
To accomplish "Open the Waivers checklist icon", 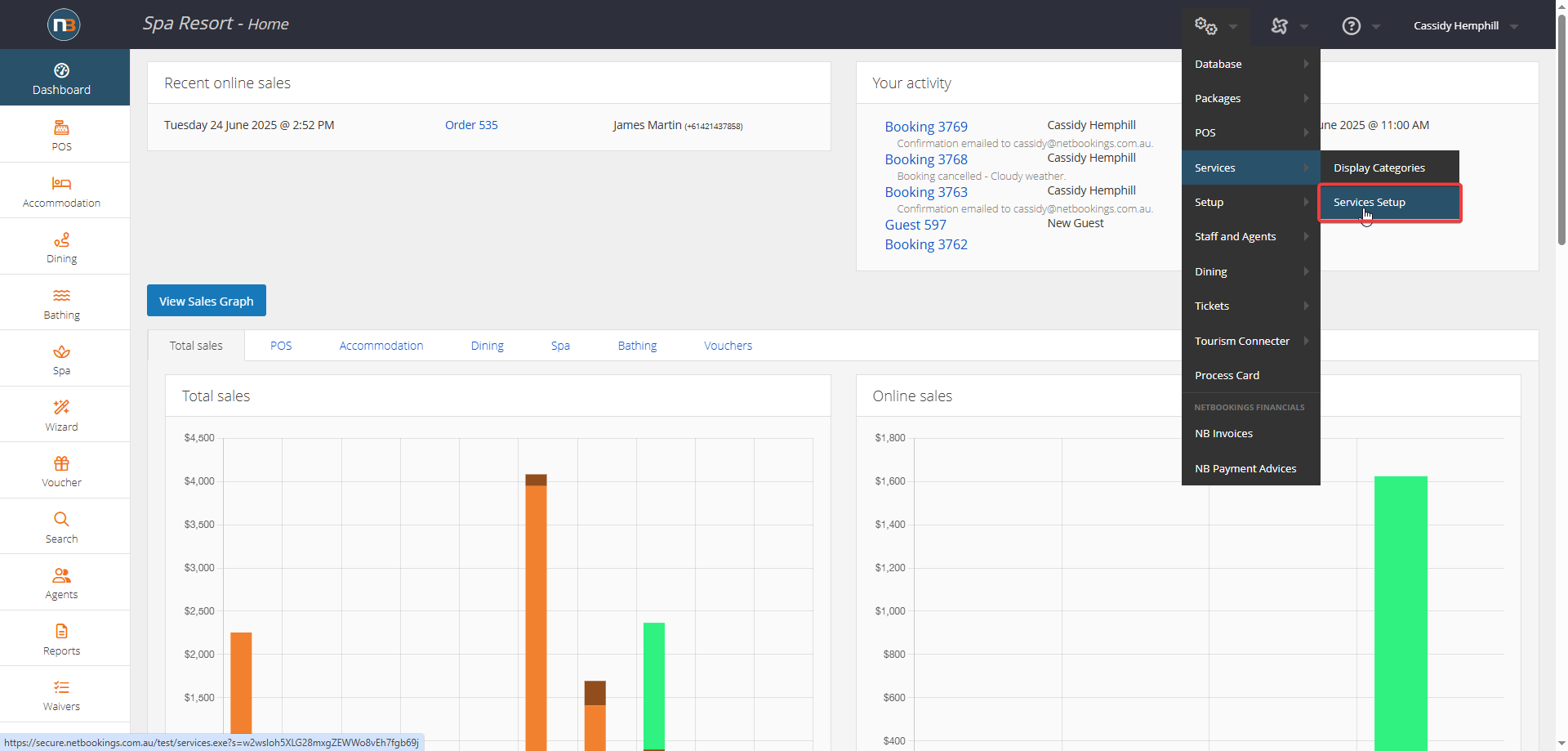I will [61, 687].
